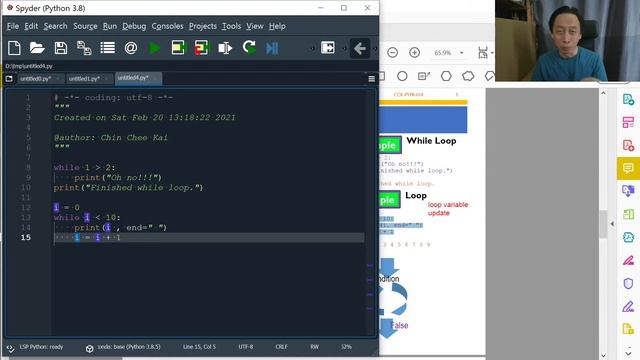Run the script with green play button
Viewport: 640px width, 360px height.
click(x=154, y=48)
